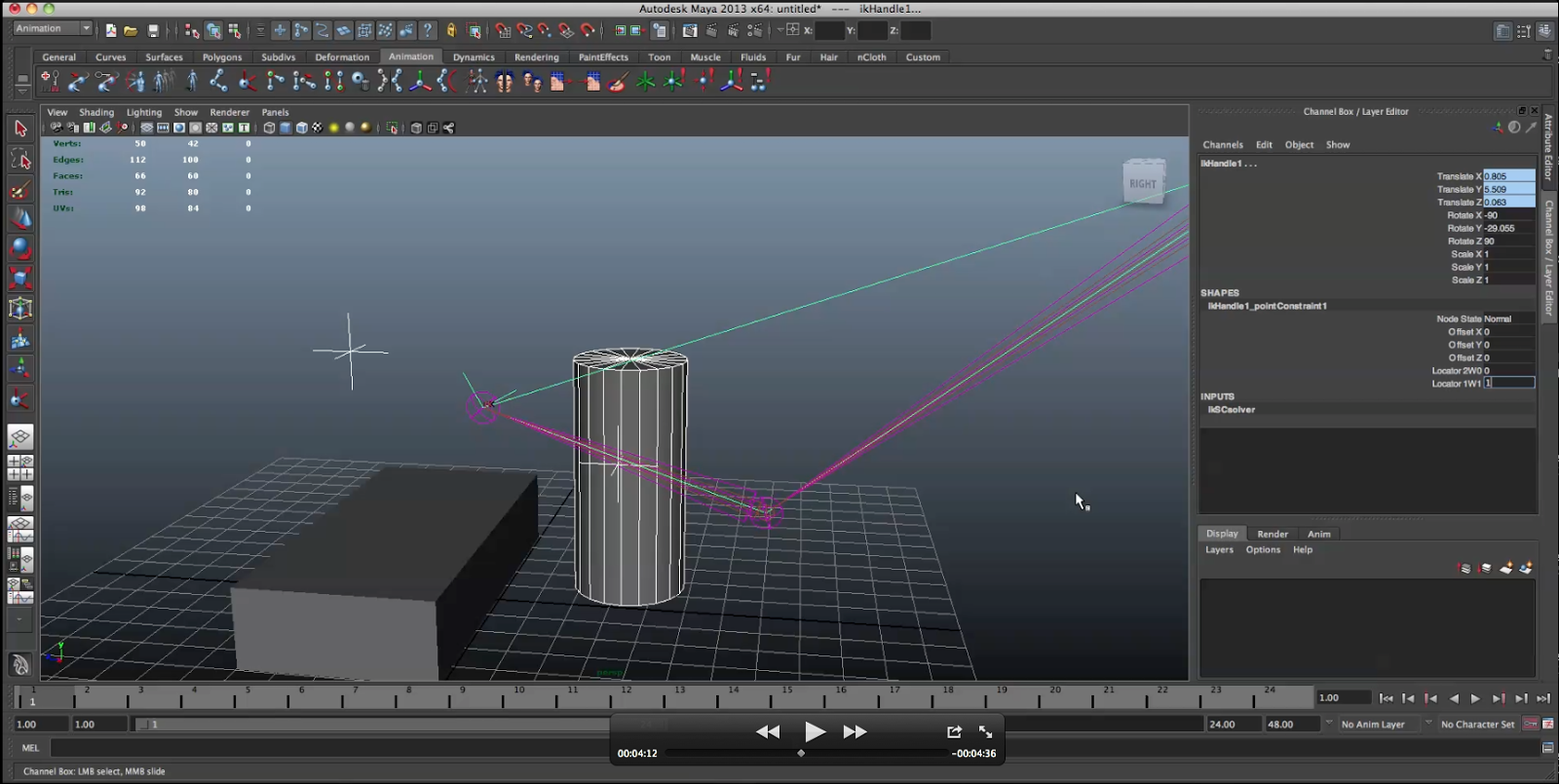Activate the Scale tool cube icon
1559x784 pixels.
pos(19,279)
